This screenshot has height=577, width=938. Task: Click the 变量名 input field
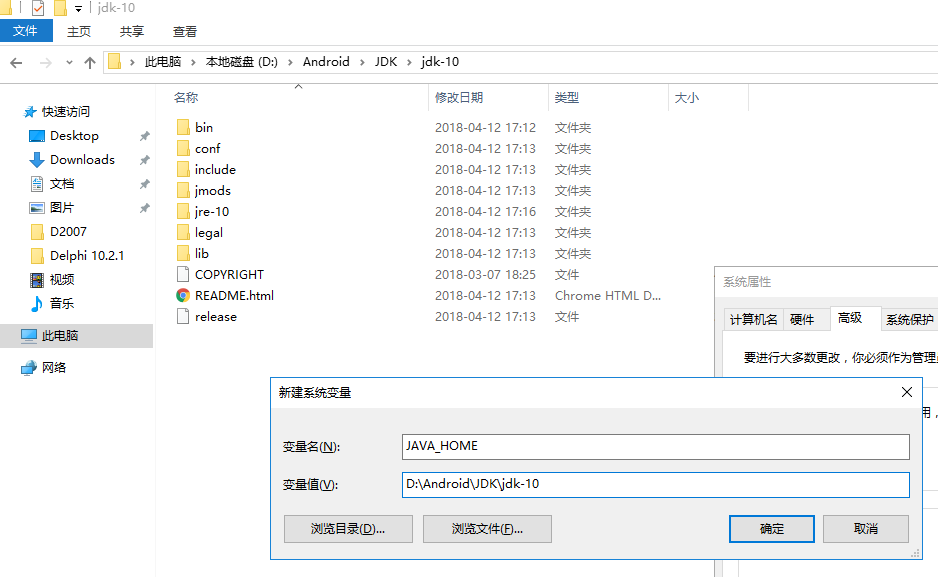pyautogui.click(x=656, y=447)
